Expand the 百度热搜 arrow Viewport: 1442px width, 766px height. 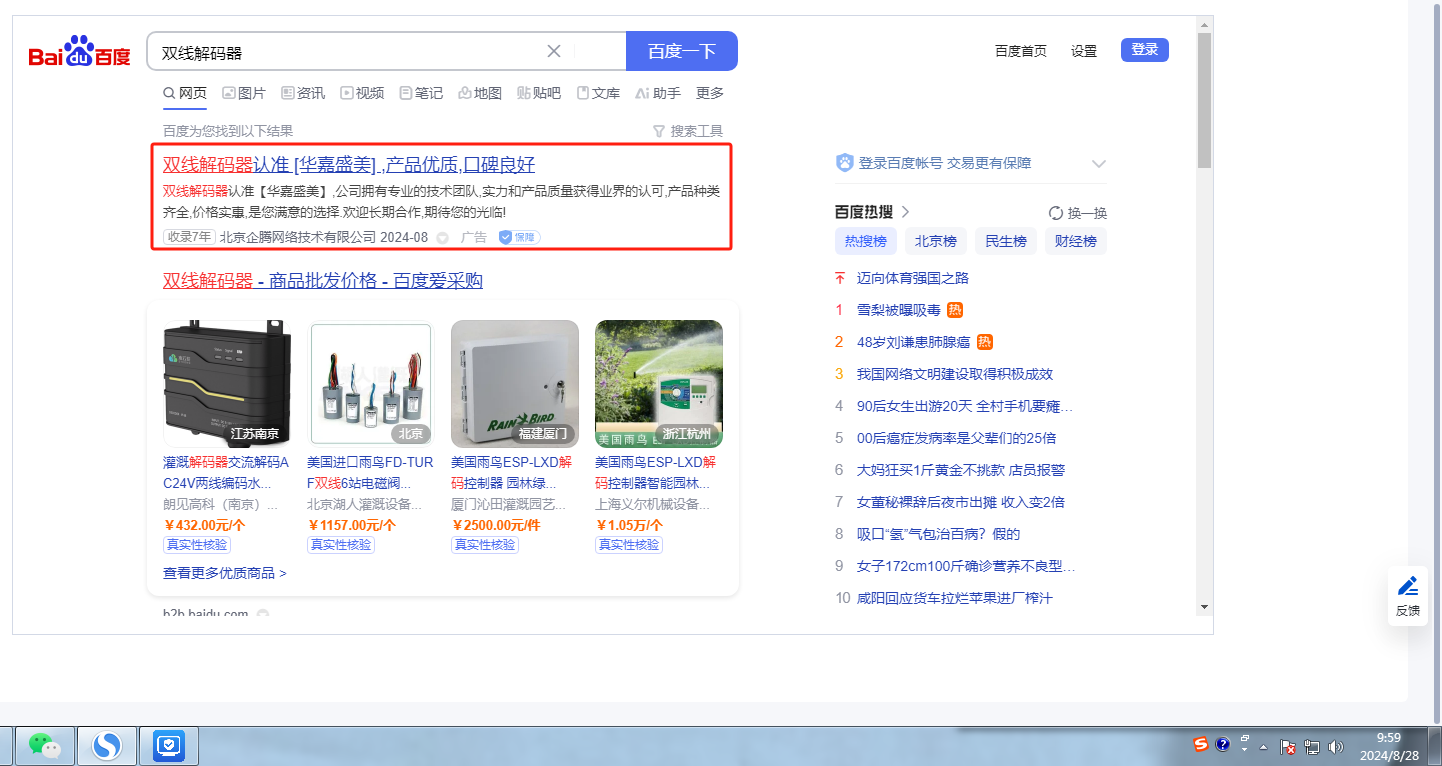906,212
